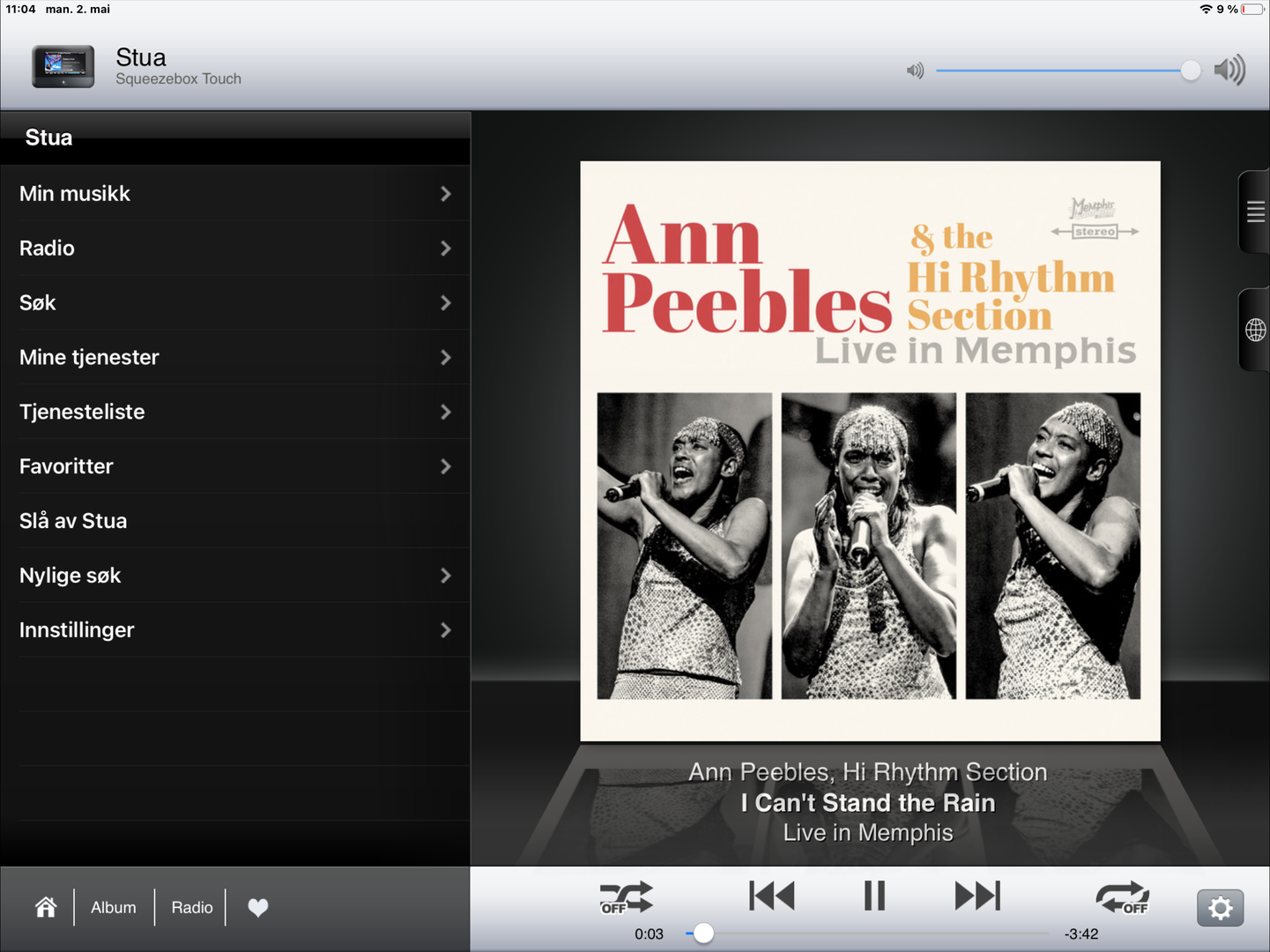The width and height of the screenshot is (1270, 952).
Task: Click the elapsed time 0:03
Action: (649, 933)
